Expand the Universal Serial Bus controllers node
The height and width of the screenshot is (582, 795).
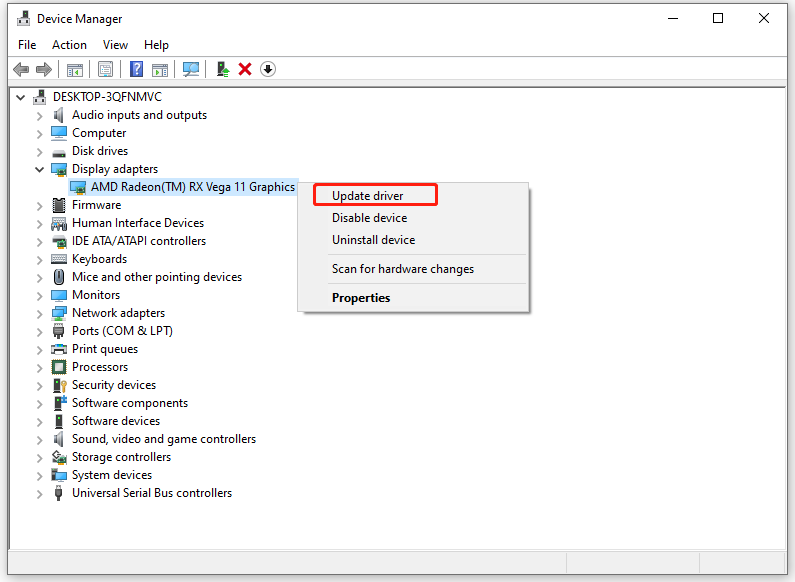pos(40,493)
